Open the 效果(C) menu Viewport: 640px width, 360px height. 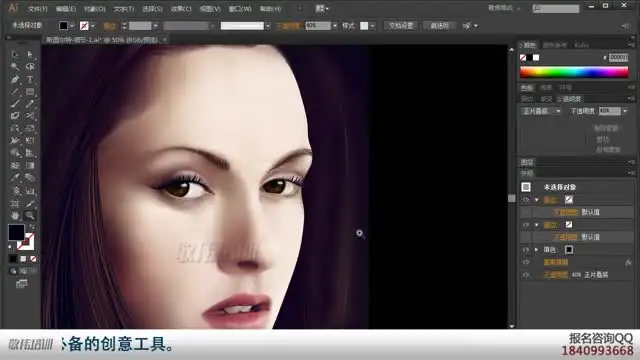click(181, 9)
